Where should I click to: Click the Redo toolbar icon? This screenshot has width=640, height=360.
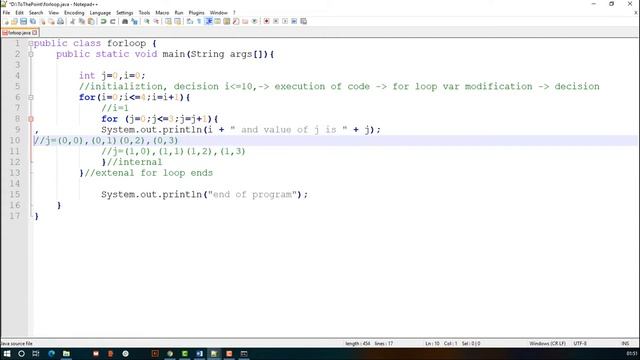[x=113, y=21]
